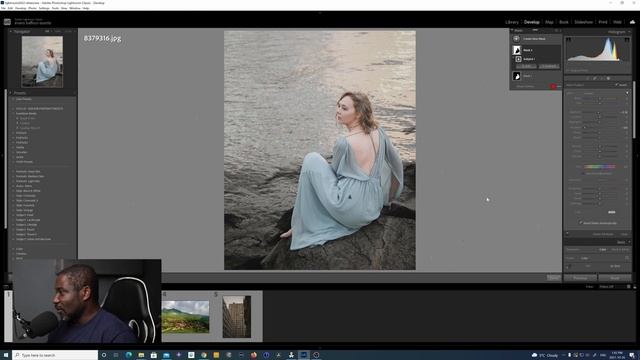This screenshot has height=360, width=640.
Task: Switch to the Book module
Action: [564, 22]
